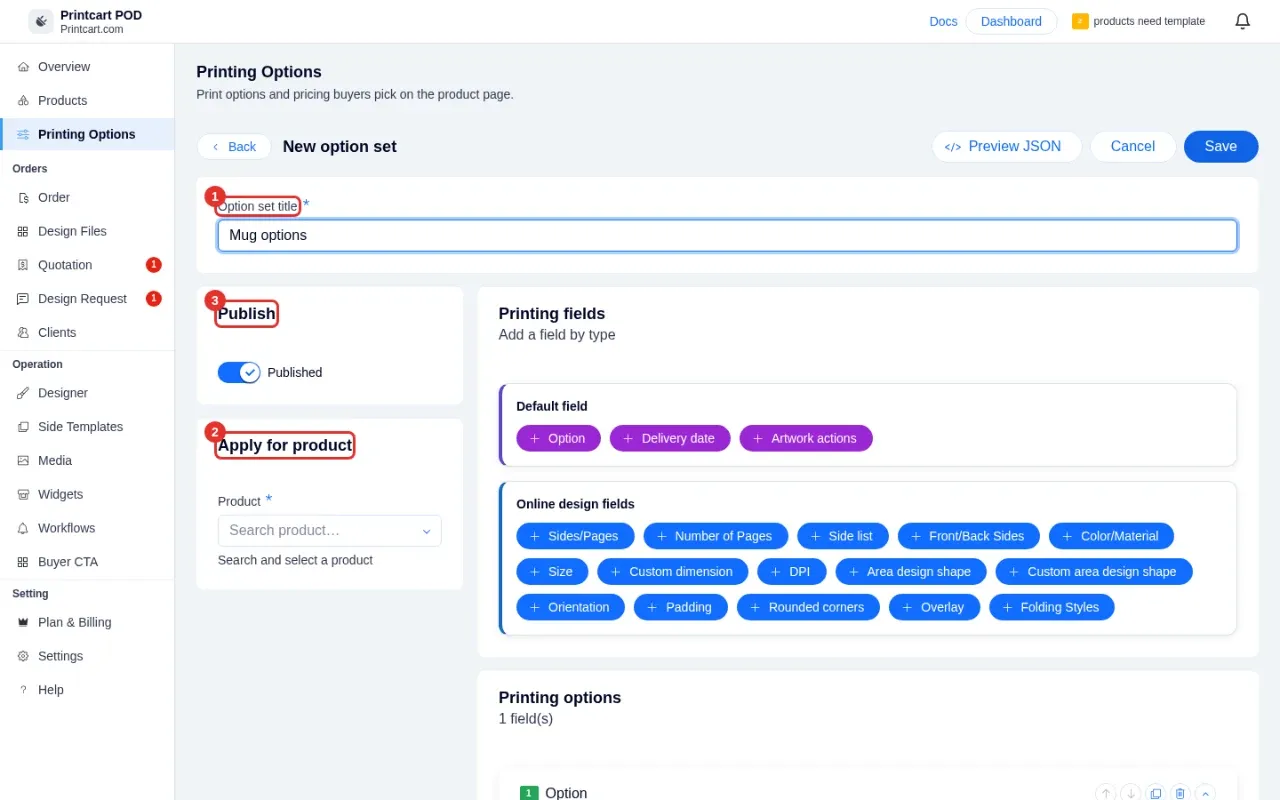Duplicate the Option field with copy icon
Image resolution: width=1280 pixels, height=800 pixels.
1155,793
